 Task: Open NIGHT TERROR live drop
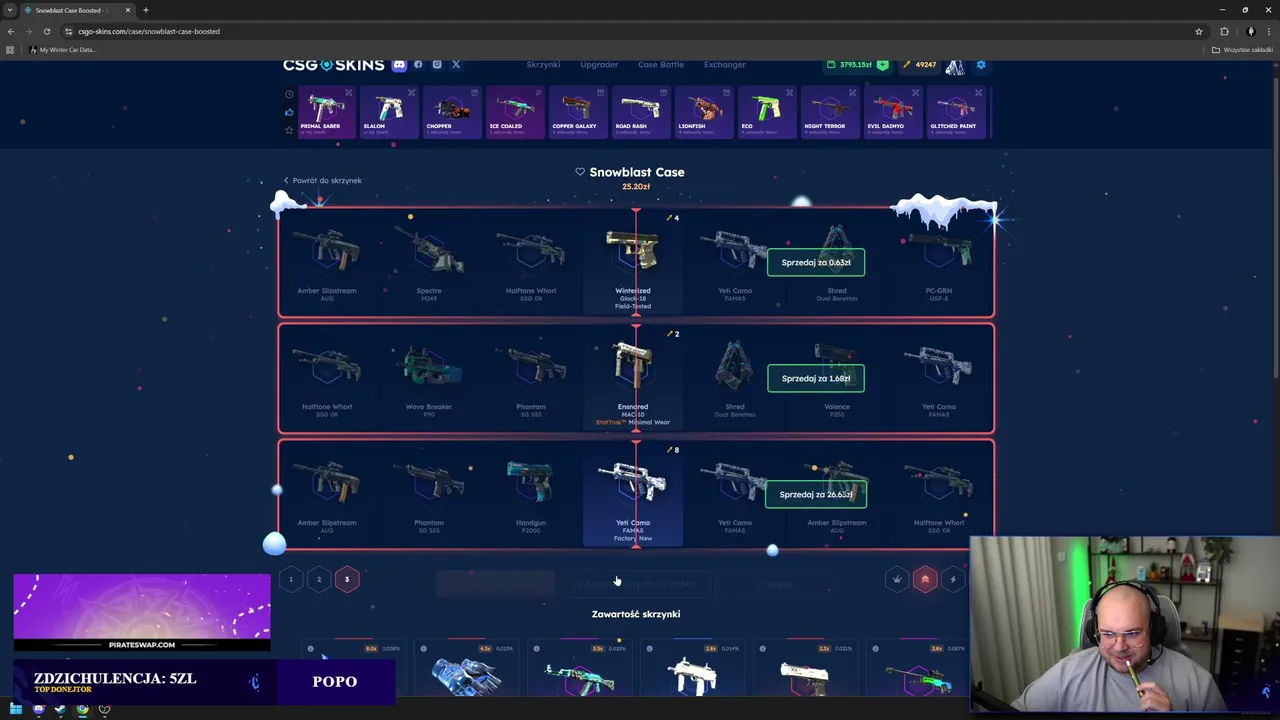(x=830, y=113)
